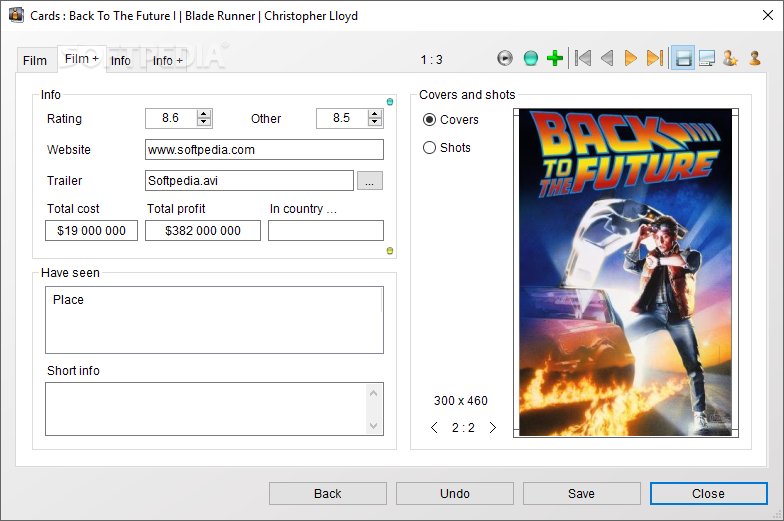Viewport: 784px width, 521px height.
Task: Click the 300 x 460 size text
Action: click(460, 400)
